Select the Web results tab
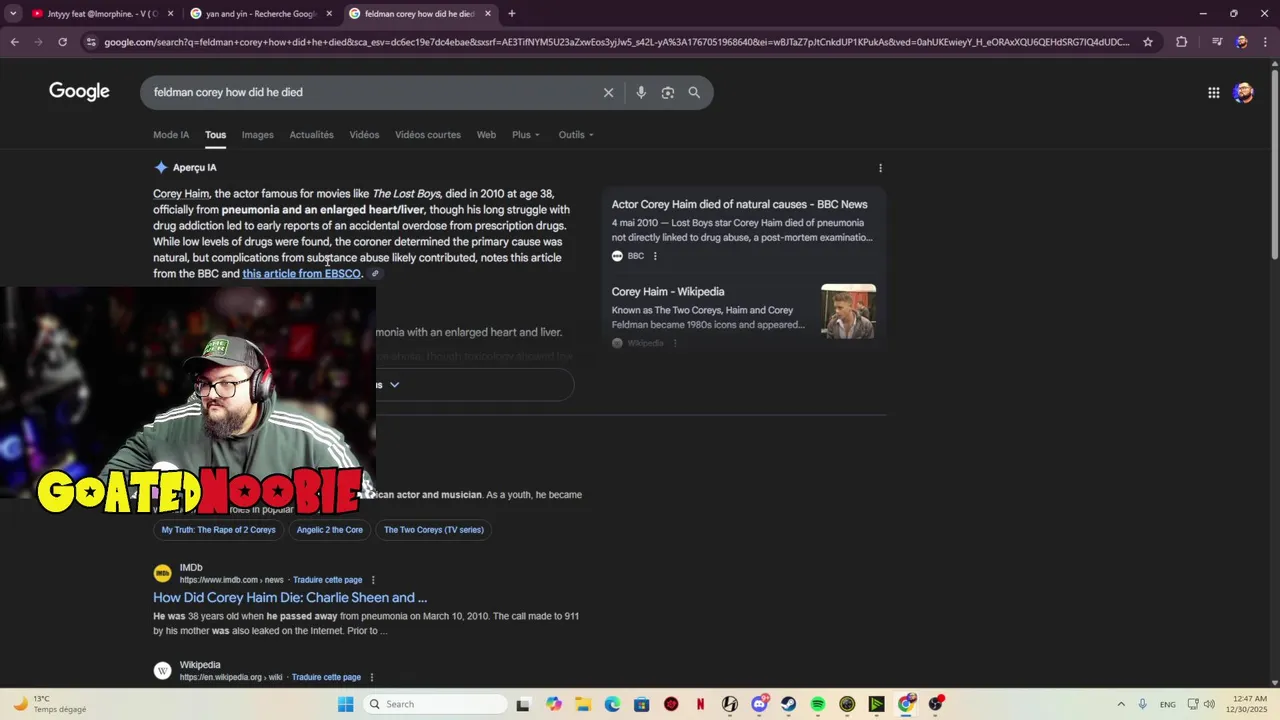 click(486, 135)
